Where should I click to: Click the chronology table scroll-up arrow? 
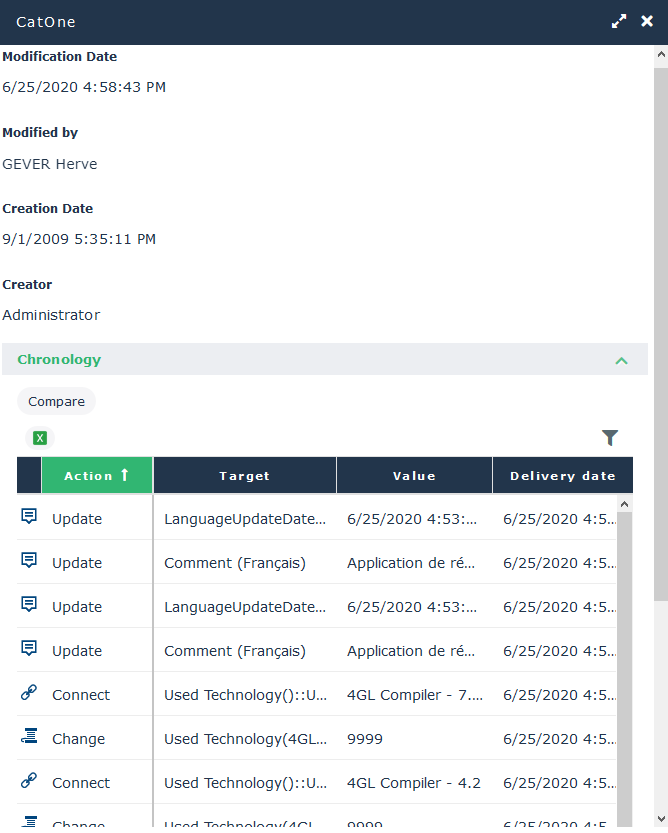click(626, 505)
